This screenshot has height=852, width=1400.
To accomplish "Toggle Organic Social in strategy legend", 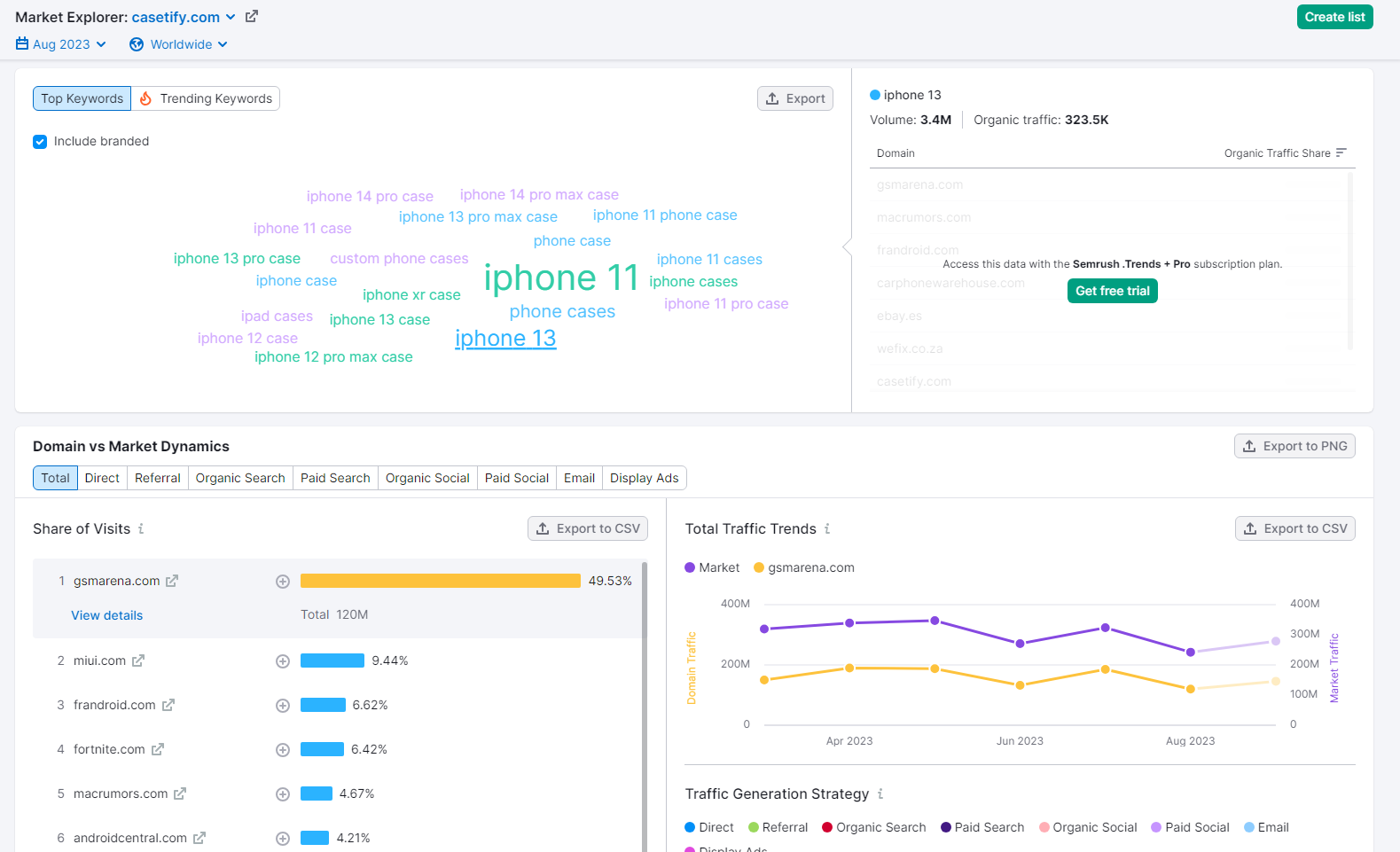I will point(1088,827).
